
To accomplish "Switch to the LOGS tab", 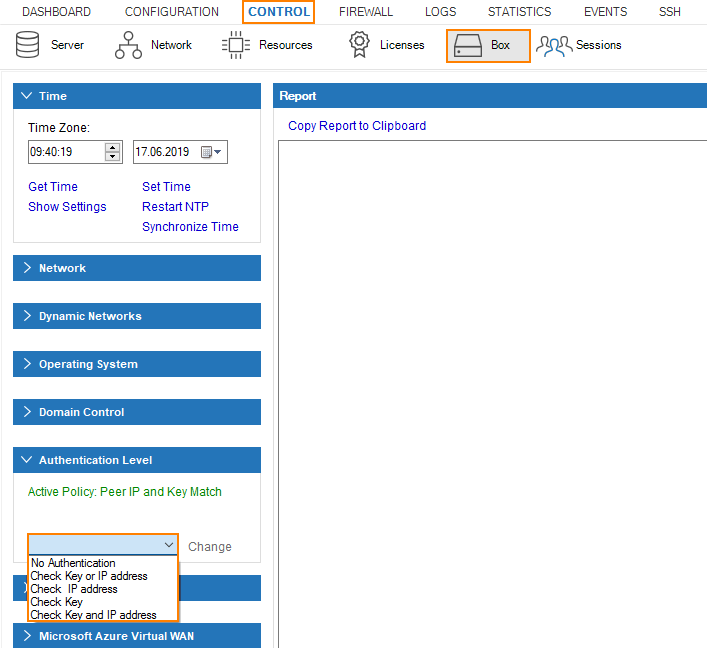I will point(441,12).
